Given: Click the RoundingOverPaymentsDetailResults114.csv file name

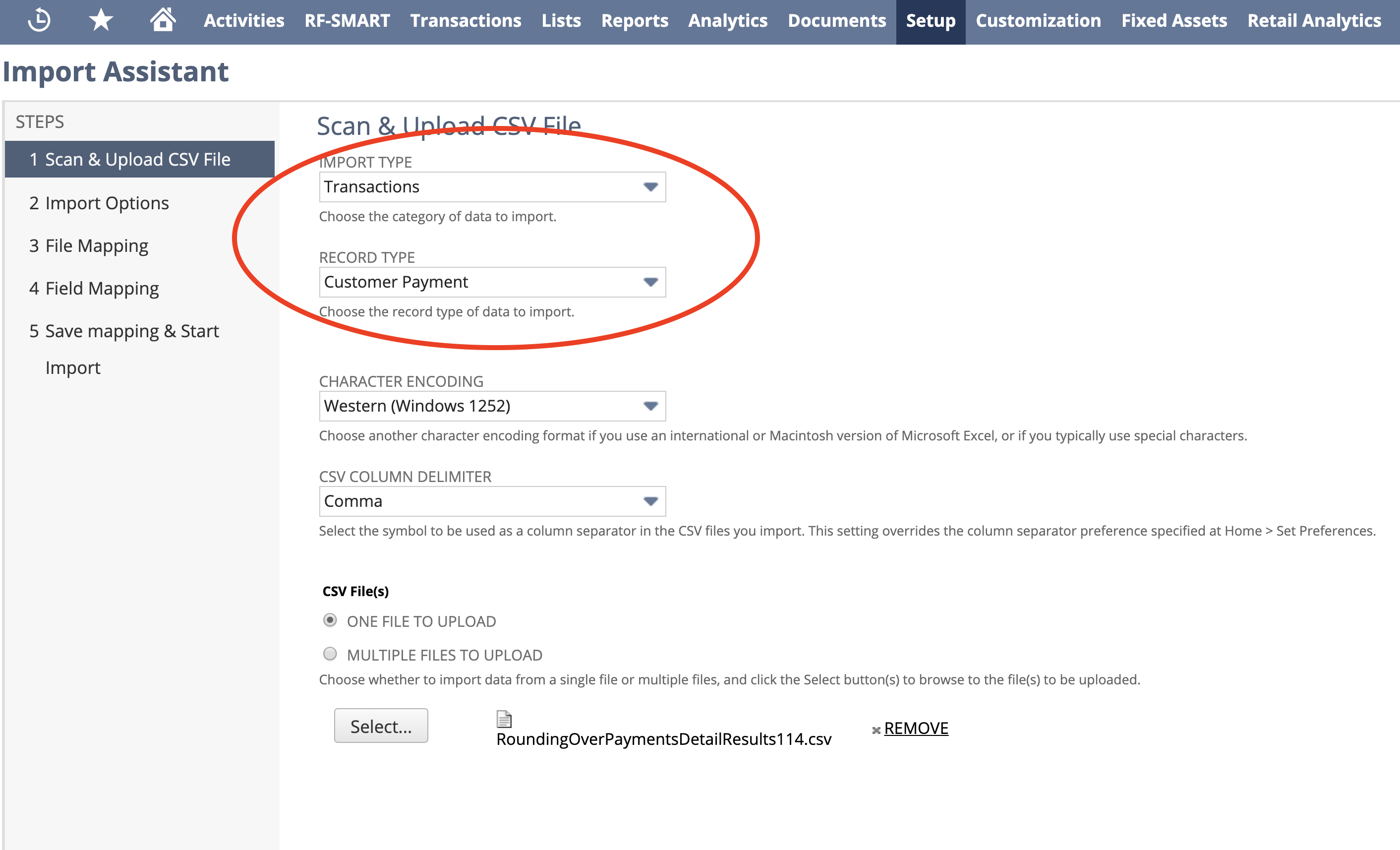Looking at the screenshot, I should coord(663,739).
